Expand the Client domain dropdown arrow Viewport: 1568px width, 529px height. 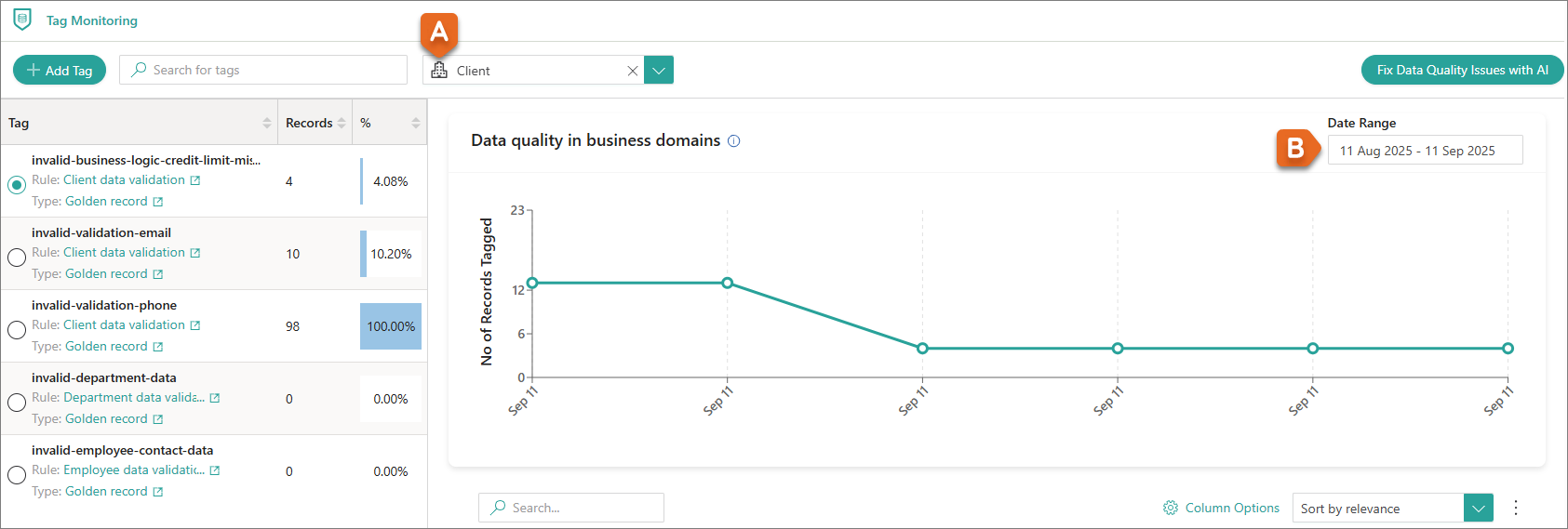click(659, 71)
